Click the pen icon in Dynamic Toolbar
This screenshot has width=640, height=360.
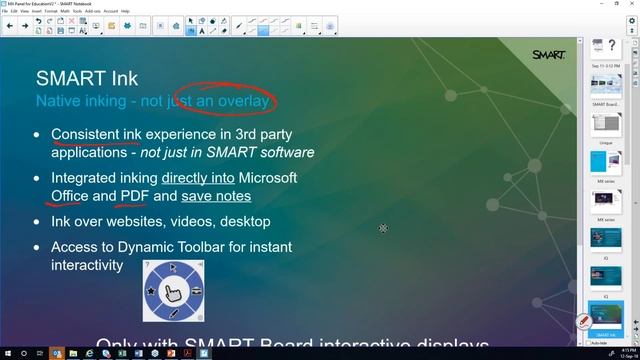[x=173, y=313]
